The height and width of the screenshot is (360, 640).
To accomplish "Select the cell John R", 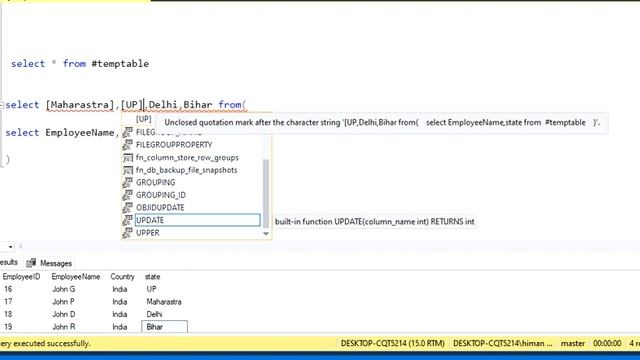I will point(64,327).
